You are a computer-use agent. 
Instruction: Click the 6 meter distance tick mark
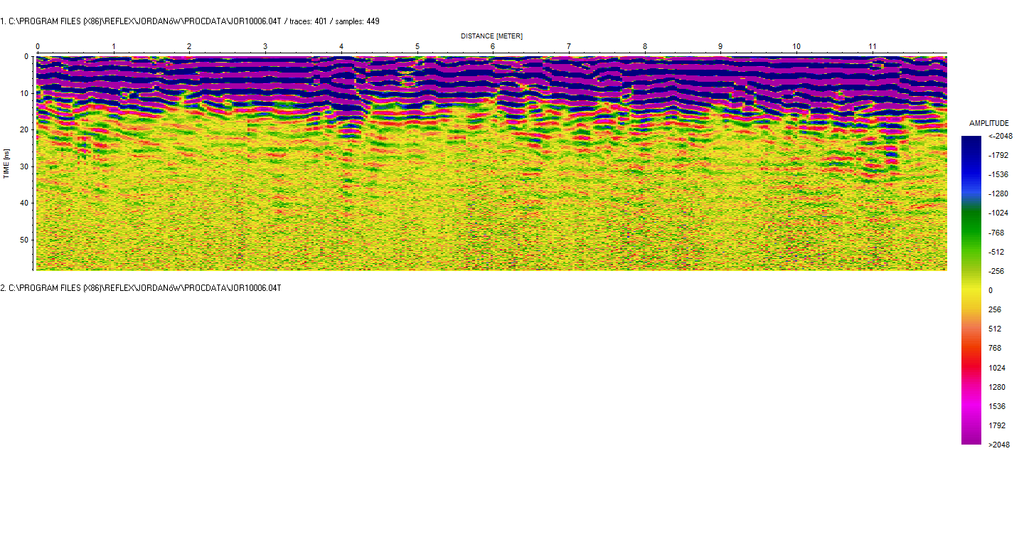click(493, 47)
